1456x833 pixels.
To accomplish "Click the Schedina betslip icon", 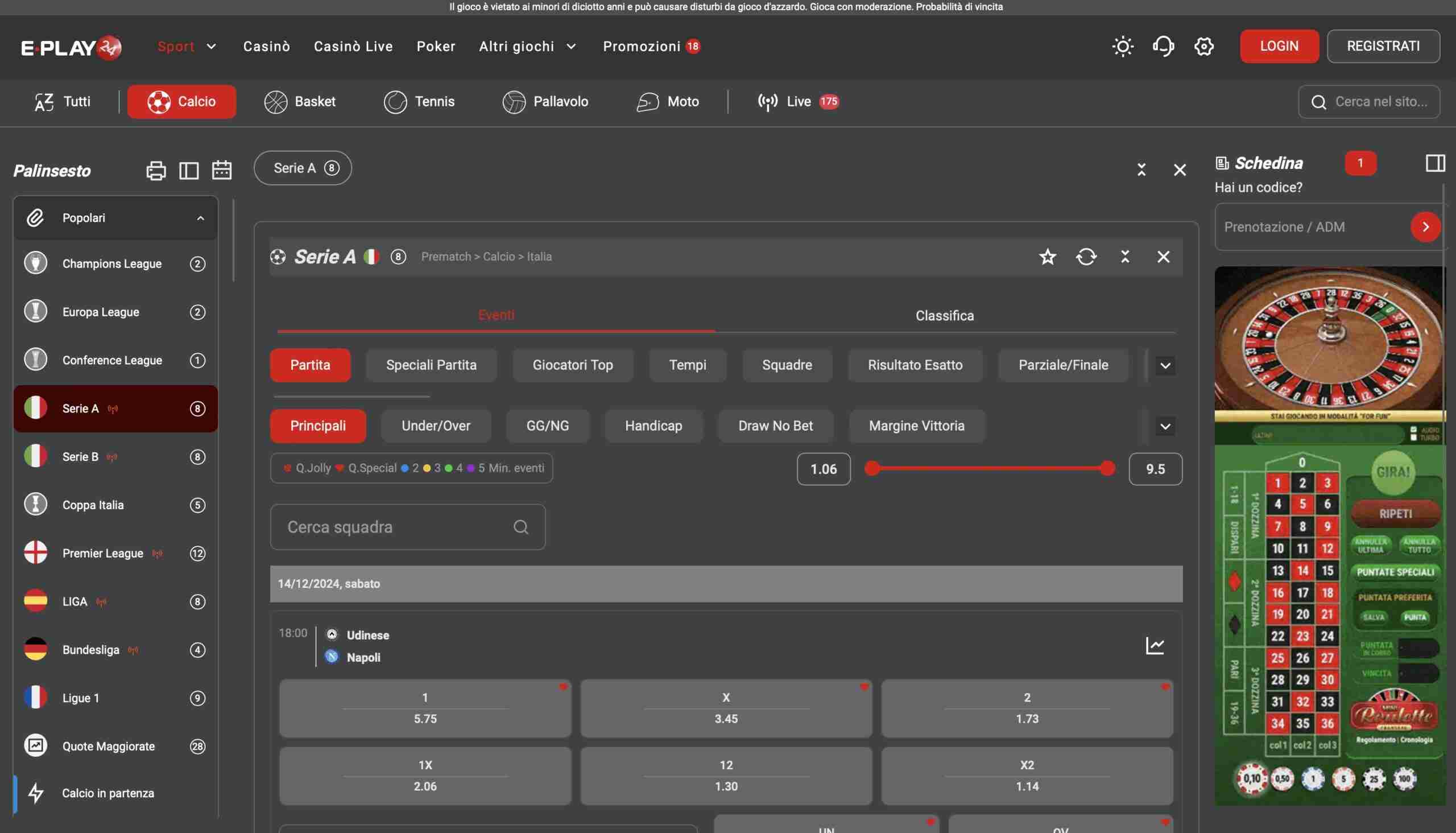I will tap(1222, 163).
